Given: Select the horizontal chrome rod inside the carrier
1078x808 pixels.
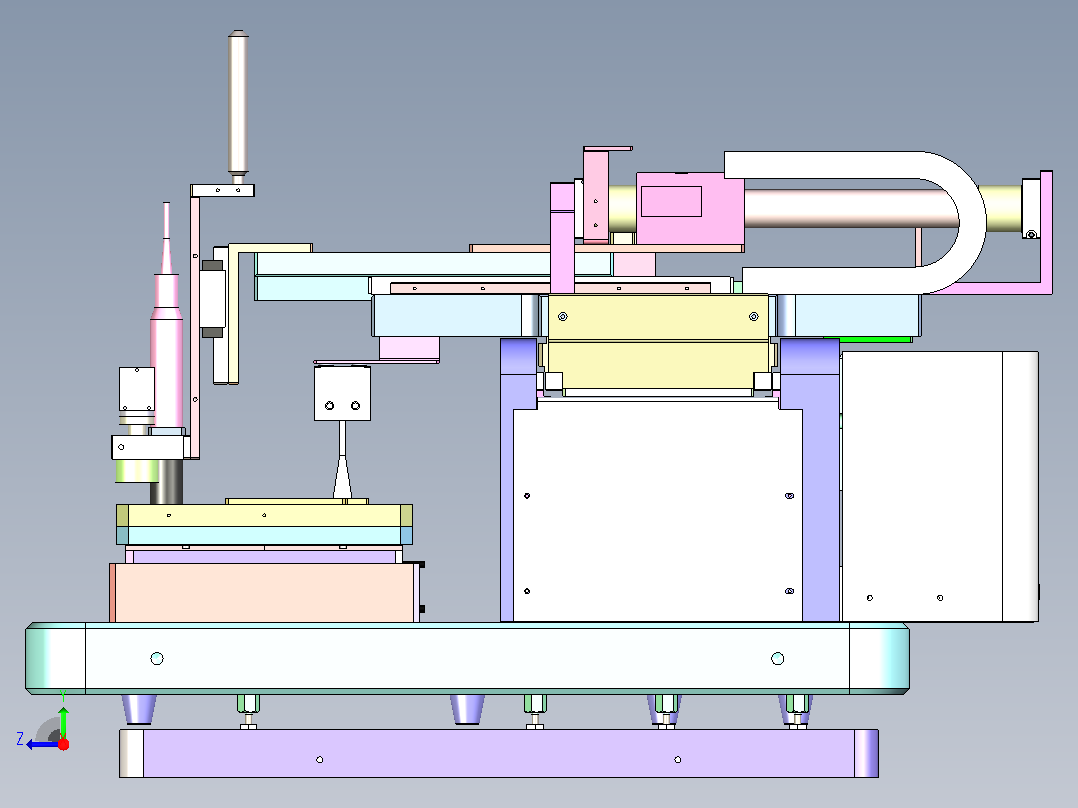Looking at the screenshot, I should point(851,209).
